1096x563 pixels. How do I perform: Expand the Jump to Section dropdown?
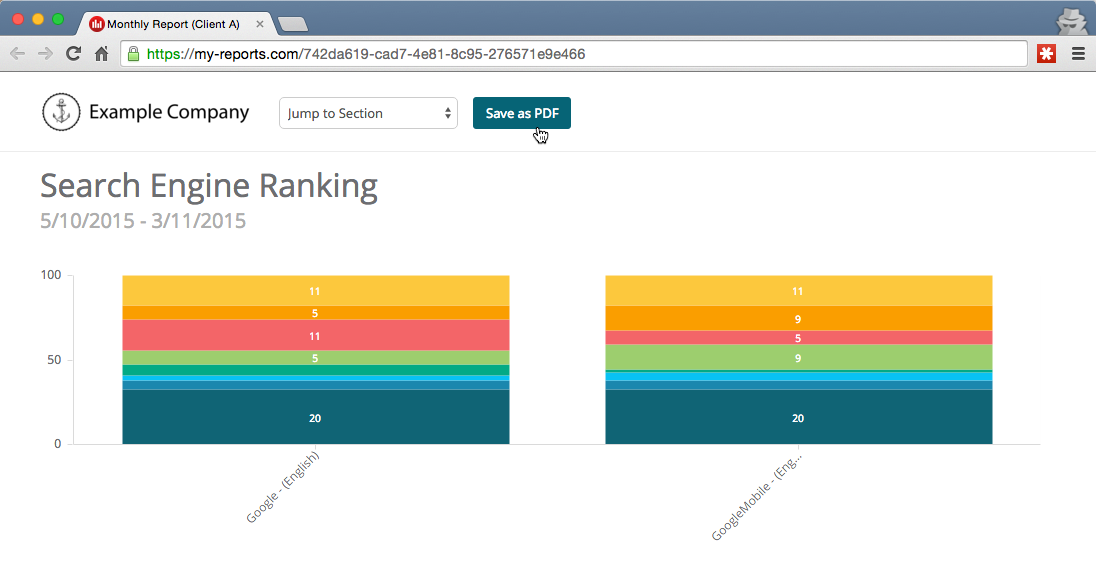(x=368, y=113)
